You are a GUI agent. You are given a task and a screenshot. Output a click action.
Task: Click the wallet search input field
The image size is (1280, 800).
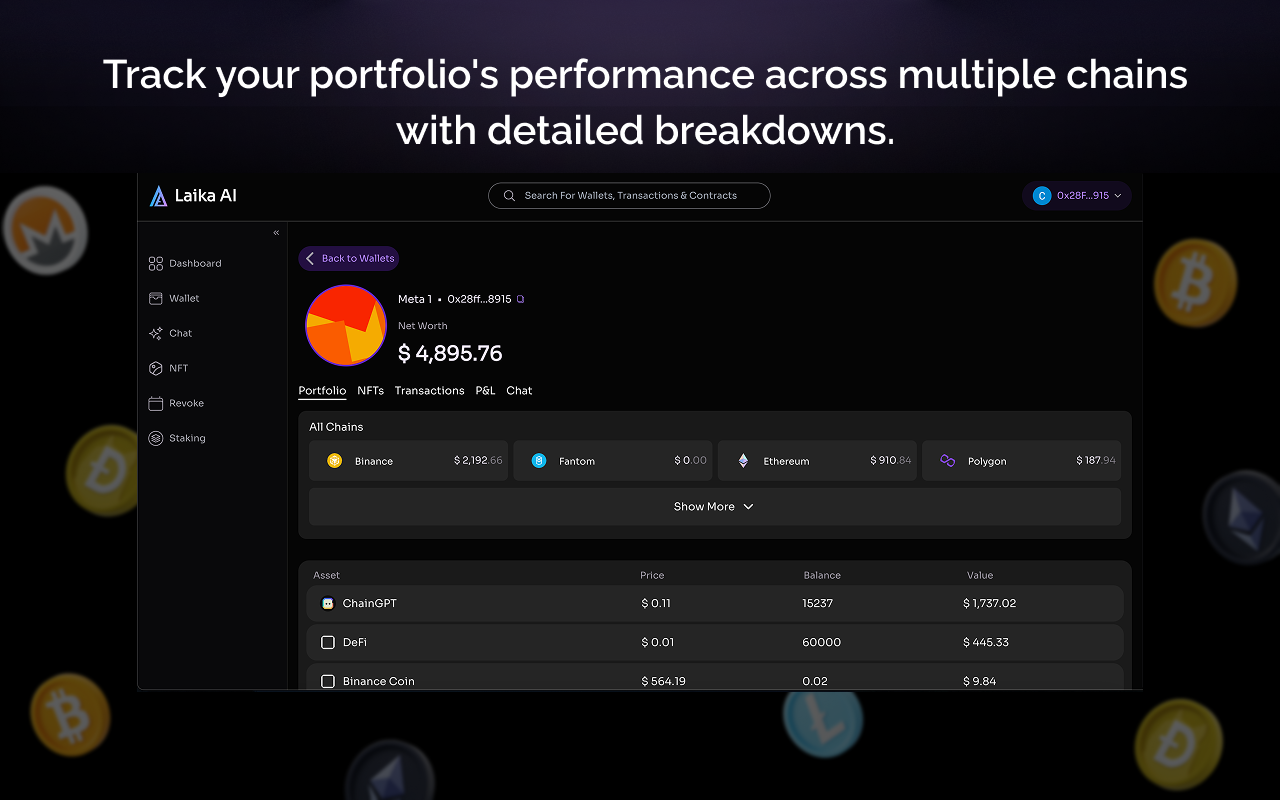629,195
